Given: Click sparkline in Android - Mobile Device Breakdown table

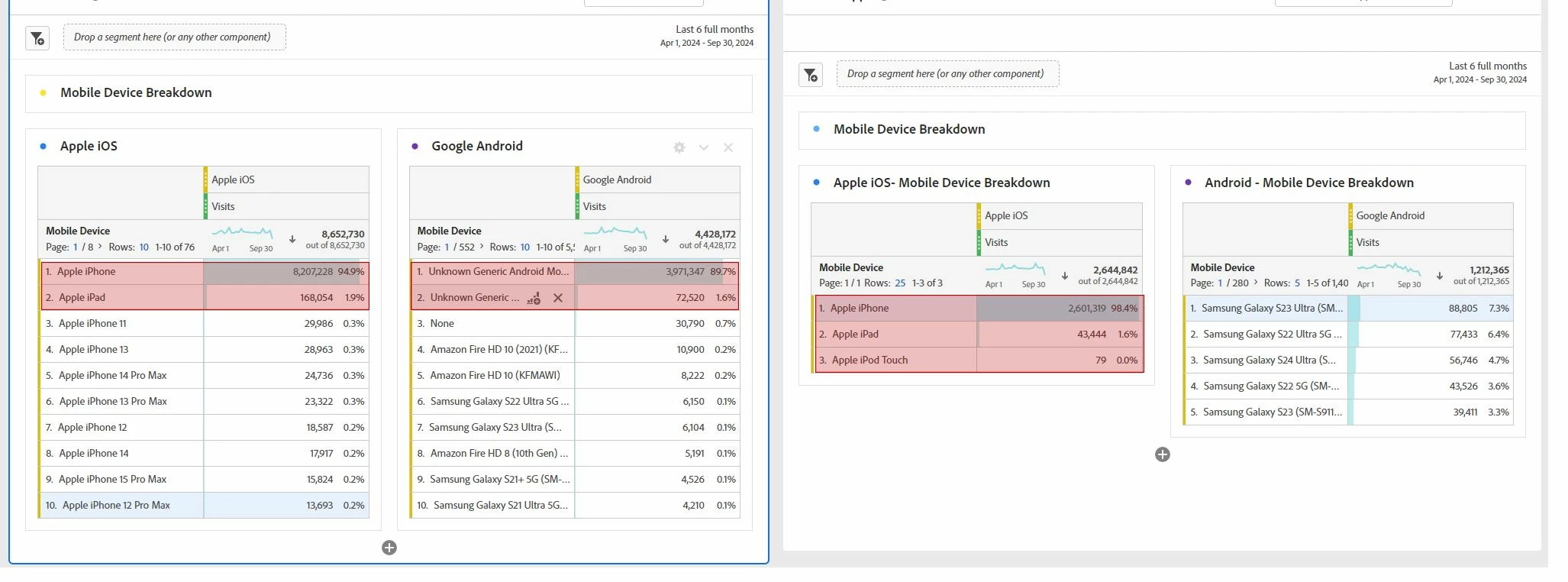Looking at the screenshot, I should click(1389, 269).
